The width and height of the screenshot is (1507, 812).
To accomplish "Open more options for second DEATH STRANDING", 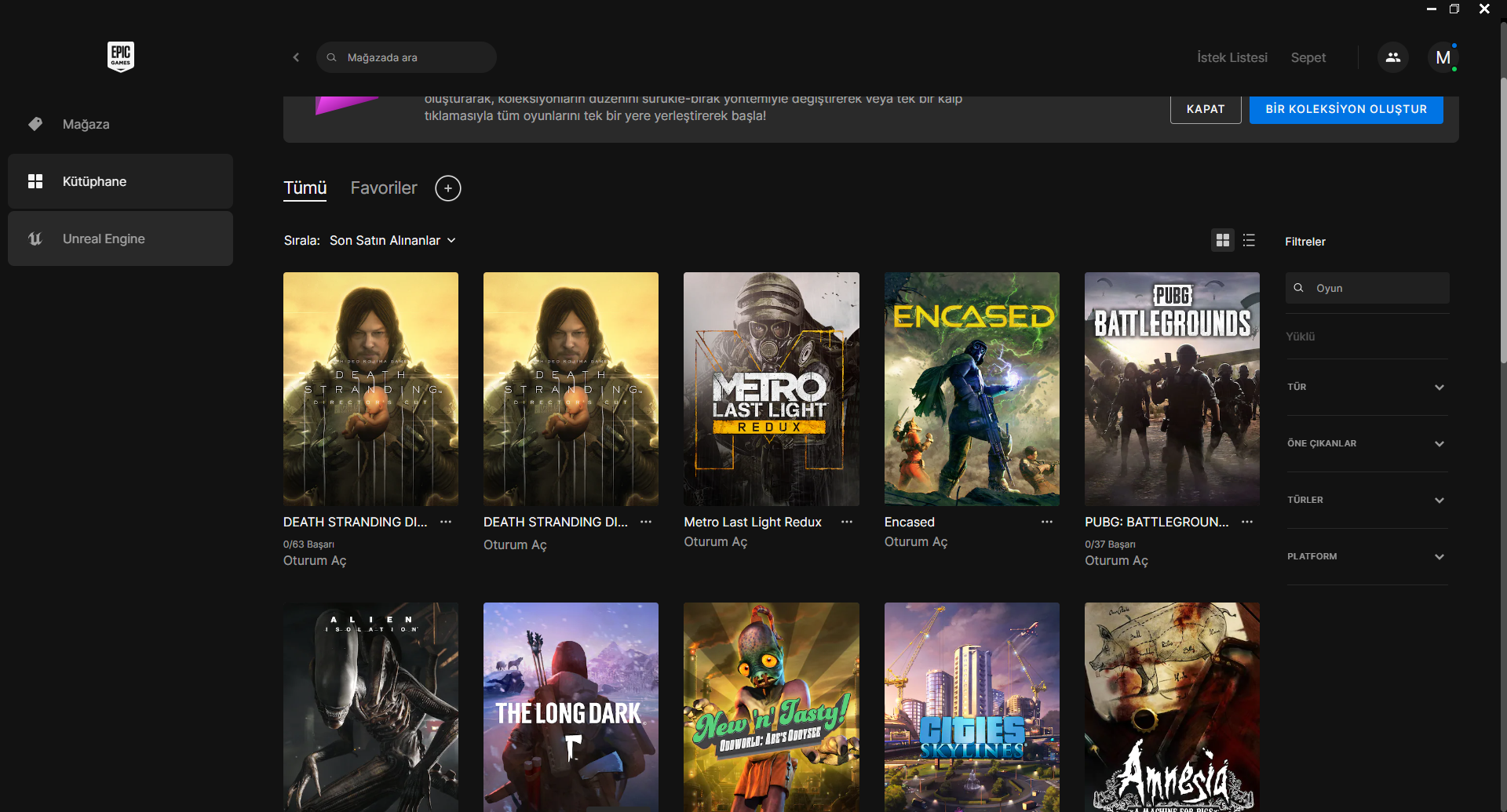I will click(646, 522).
